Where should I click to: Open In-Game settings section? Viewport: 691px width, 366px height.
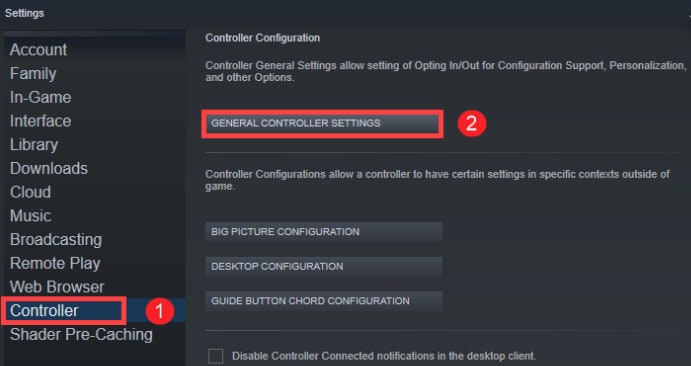point(41,97)
